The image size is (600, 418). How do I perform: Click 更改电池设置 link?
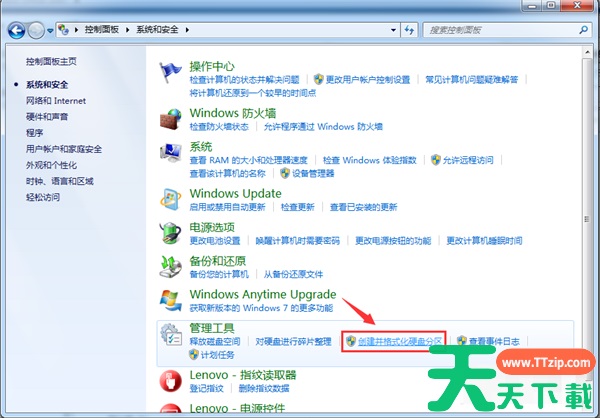coord(215,241)
